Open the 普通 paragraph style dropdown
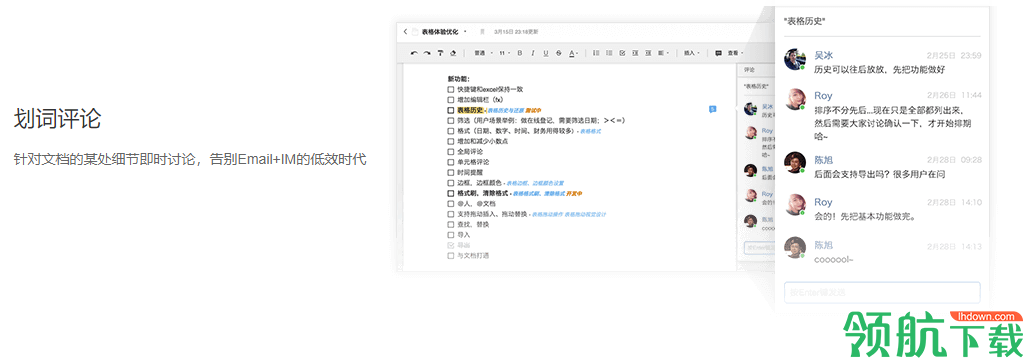Viewport: 1023px width, 364px height. pyautogui.click(x=483, y=53)
